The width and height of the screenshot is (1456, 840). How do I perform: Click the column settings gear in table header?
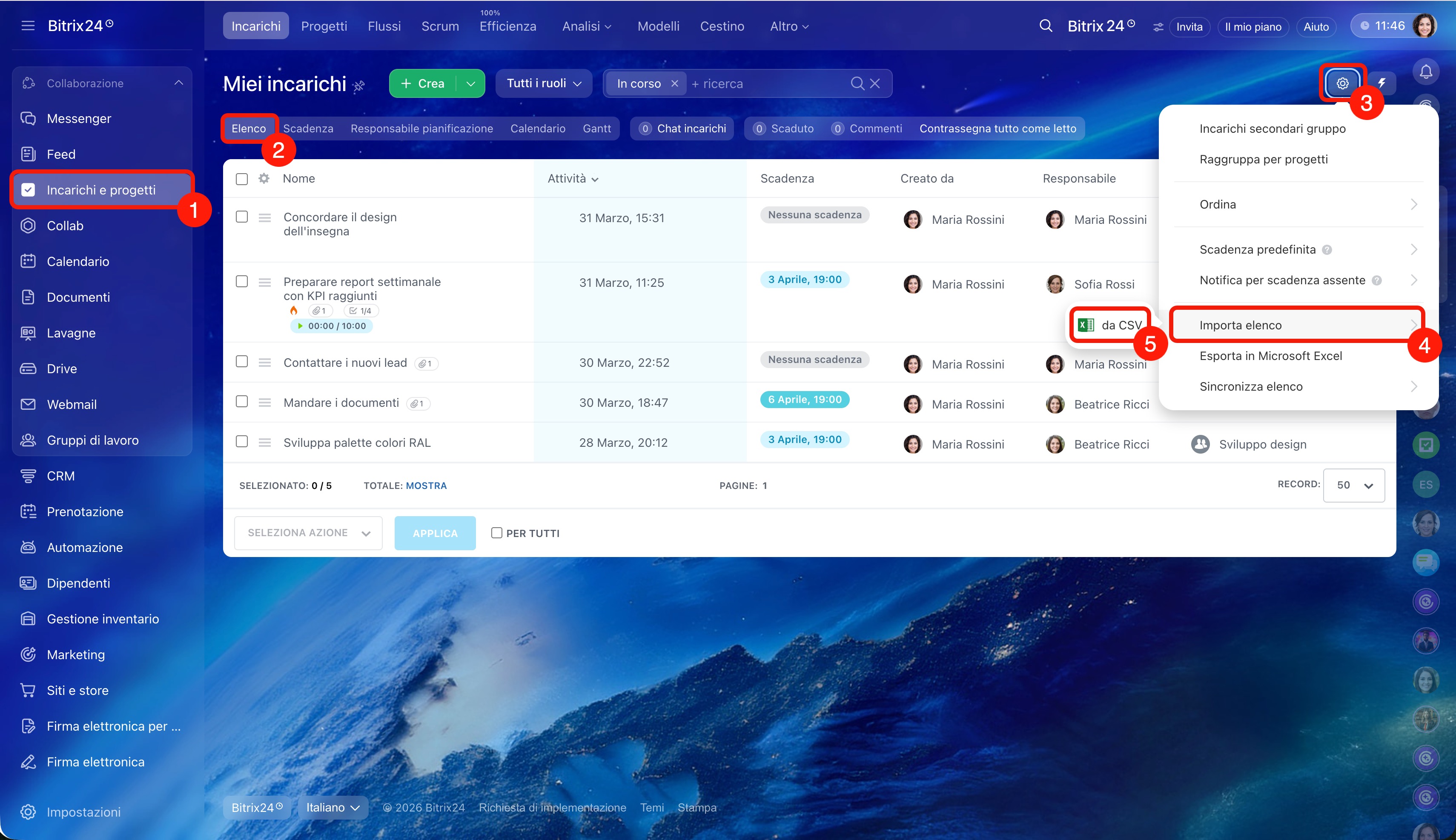click(264, 178)
